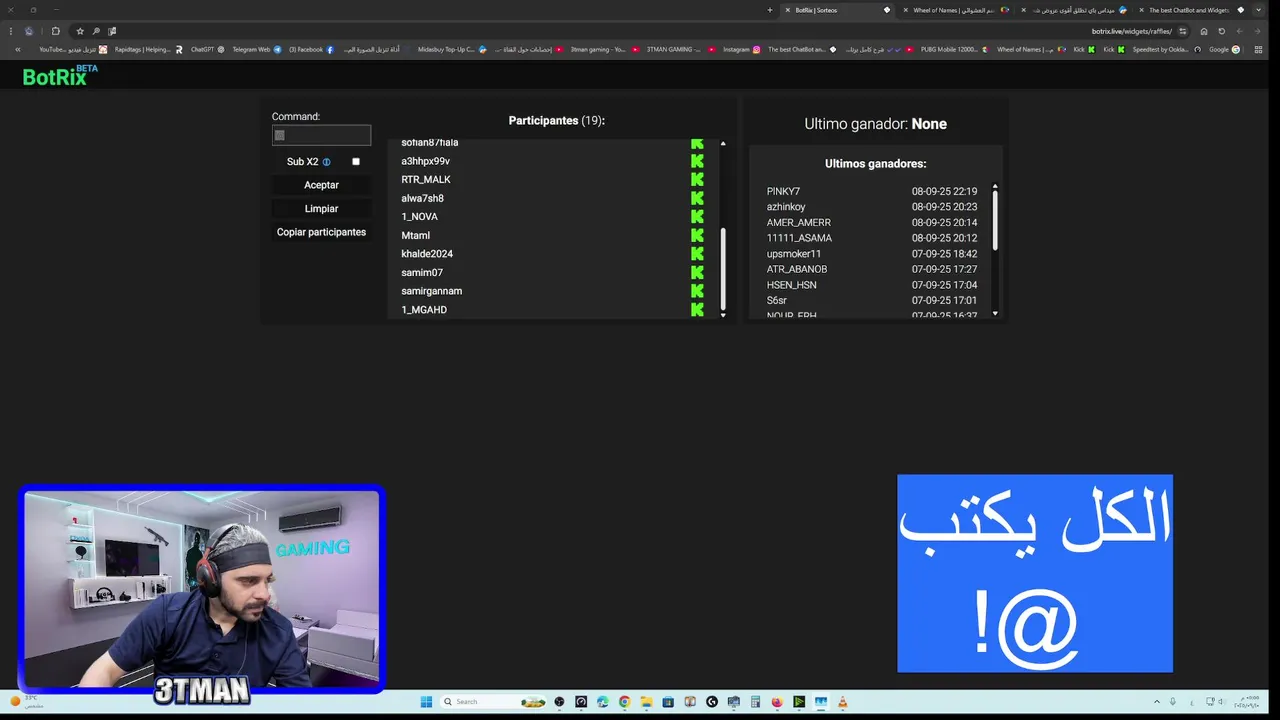Click the bookmark star icon in toolbar
This screenshot has width=1280, height=720.
pyautogui.click(x=80, y=31)
